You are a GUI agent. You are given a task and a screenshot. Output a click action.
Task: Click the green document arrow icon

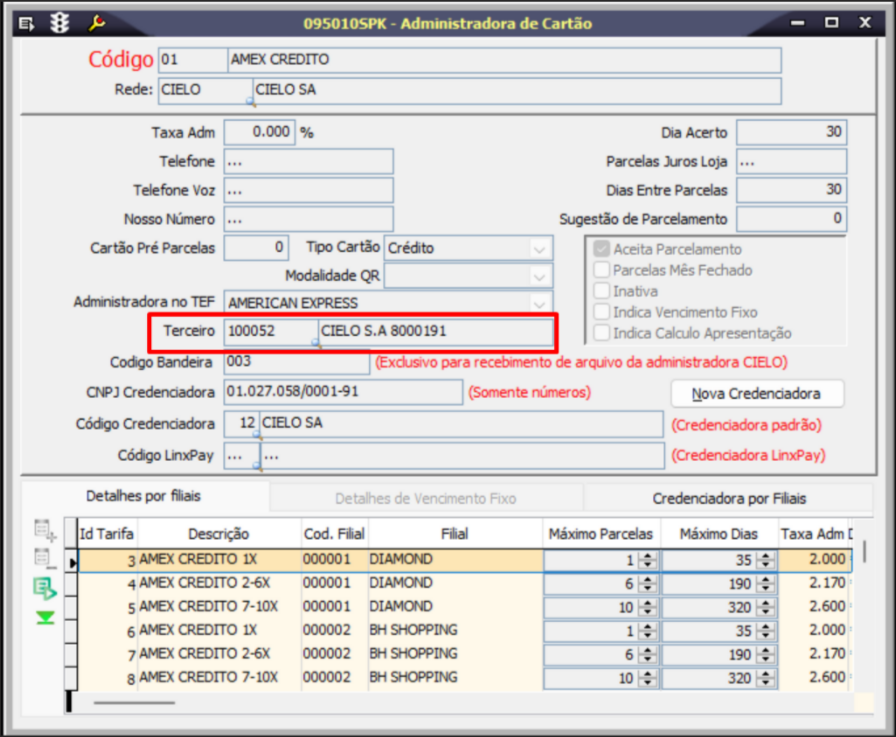click(x=45, y=589)
